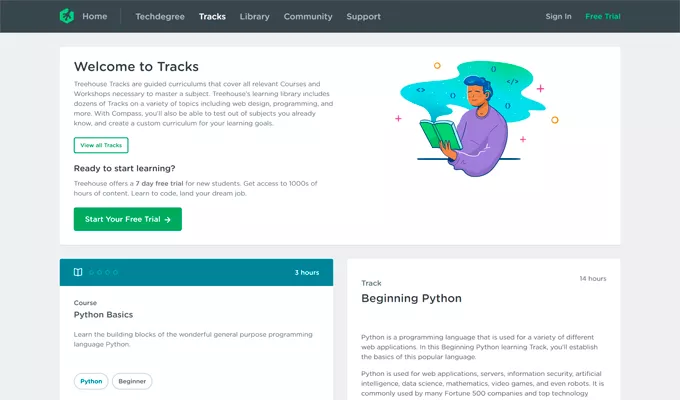Click the Free Trial link in header
The image size is (680, 400).
pyautogui.click(x=603, y=16)
